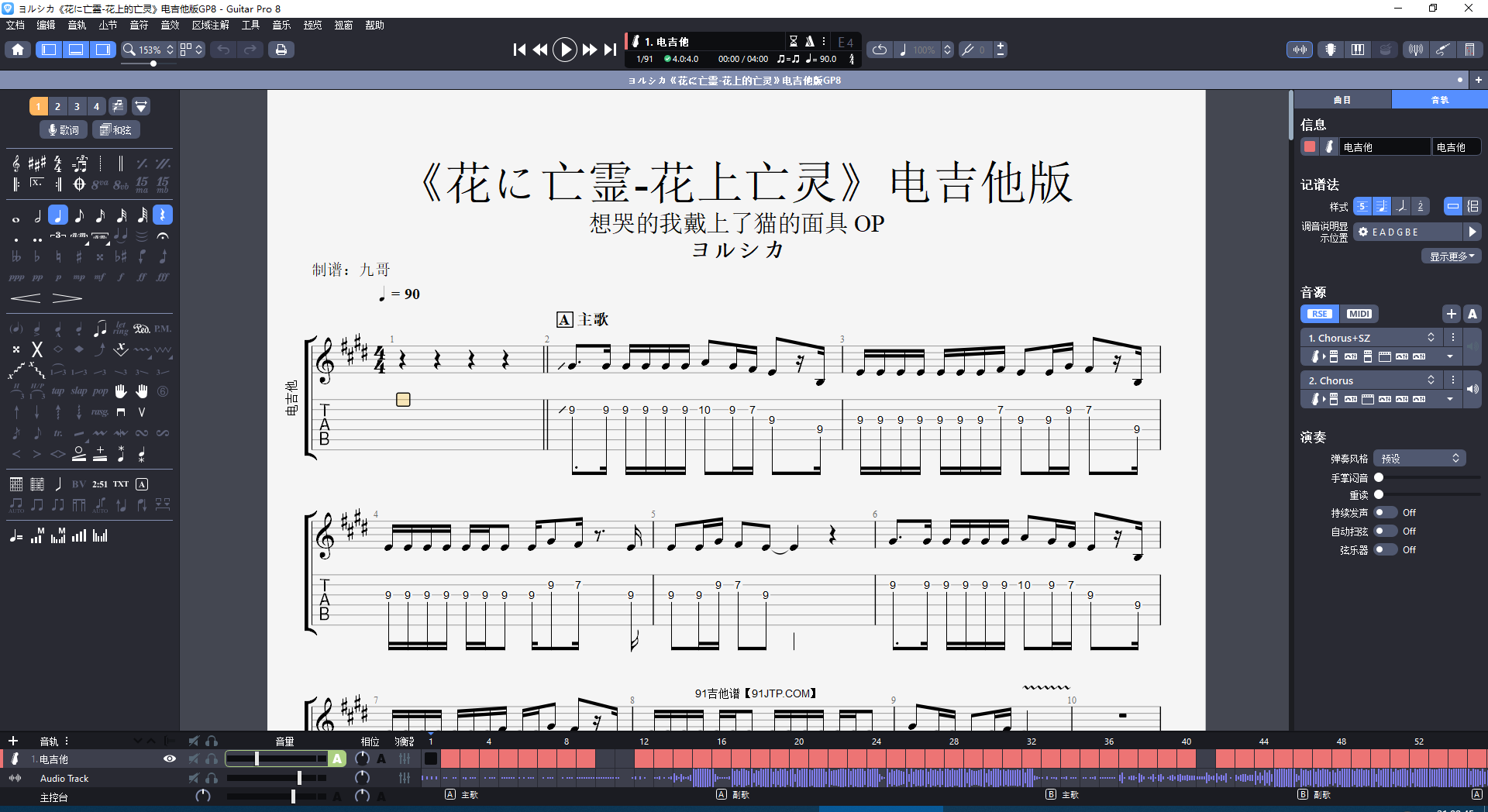Open the 歌词 lyrics editor

point(64,129)
